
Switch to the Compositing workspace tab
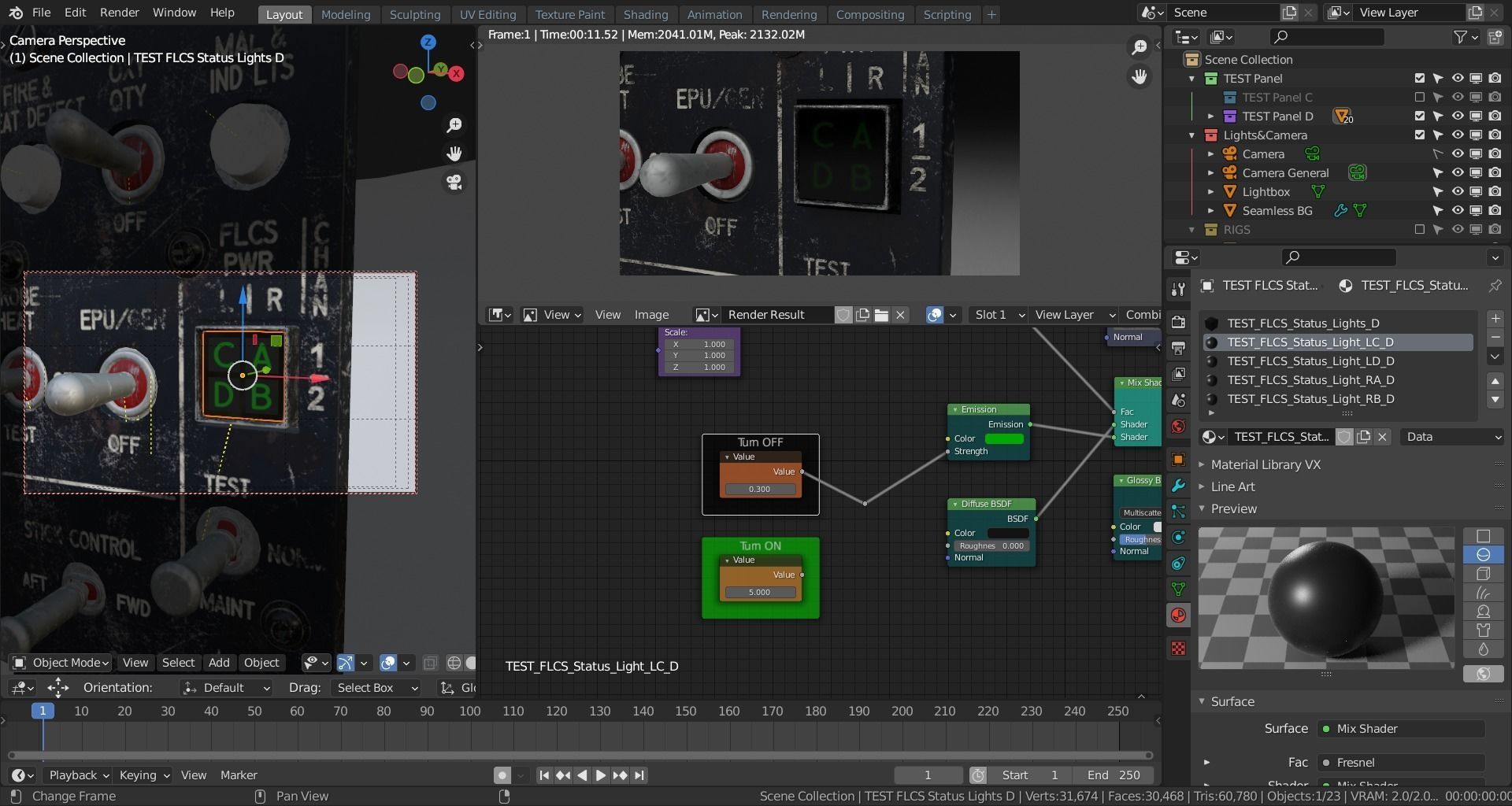tap(870, 14)
